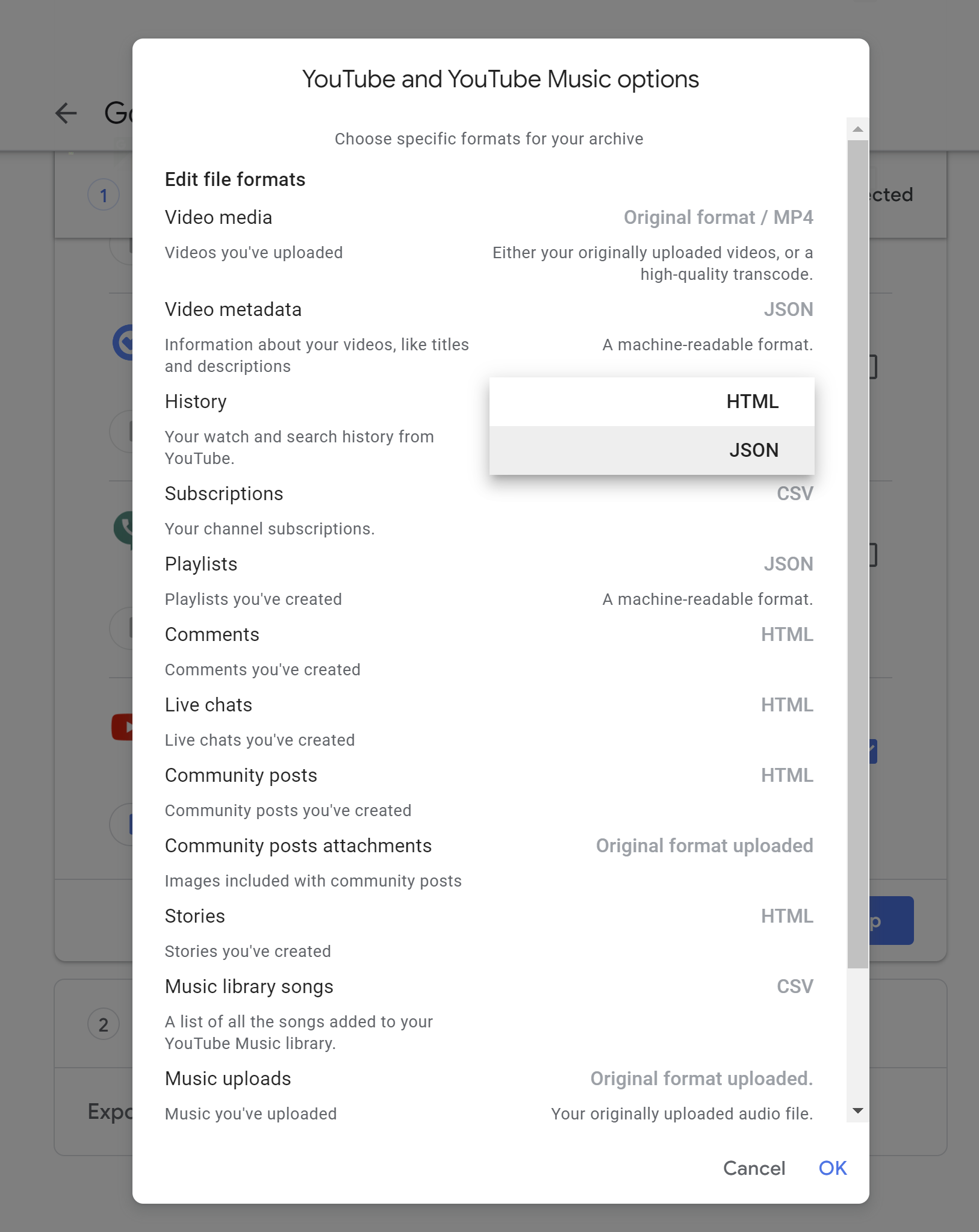Screen dimensions: 979x1232
Task: Open the Music library songs CSV dropdown
Action: [795, 986]
